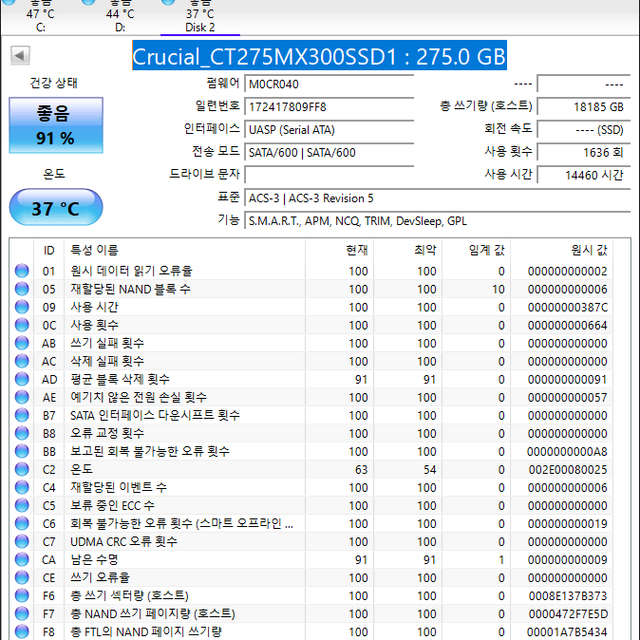640x640 pixels.
Task: Switch to the Disk 2 tab
Action: click(x=200, y=17)
